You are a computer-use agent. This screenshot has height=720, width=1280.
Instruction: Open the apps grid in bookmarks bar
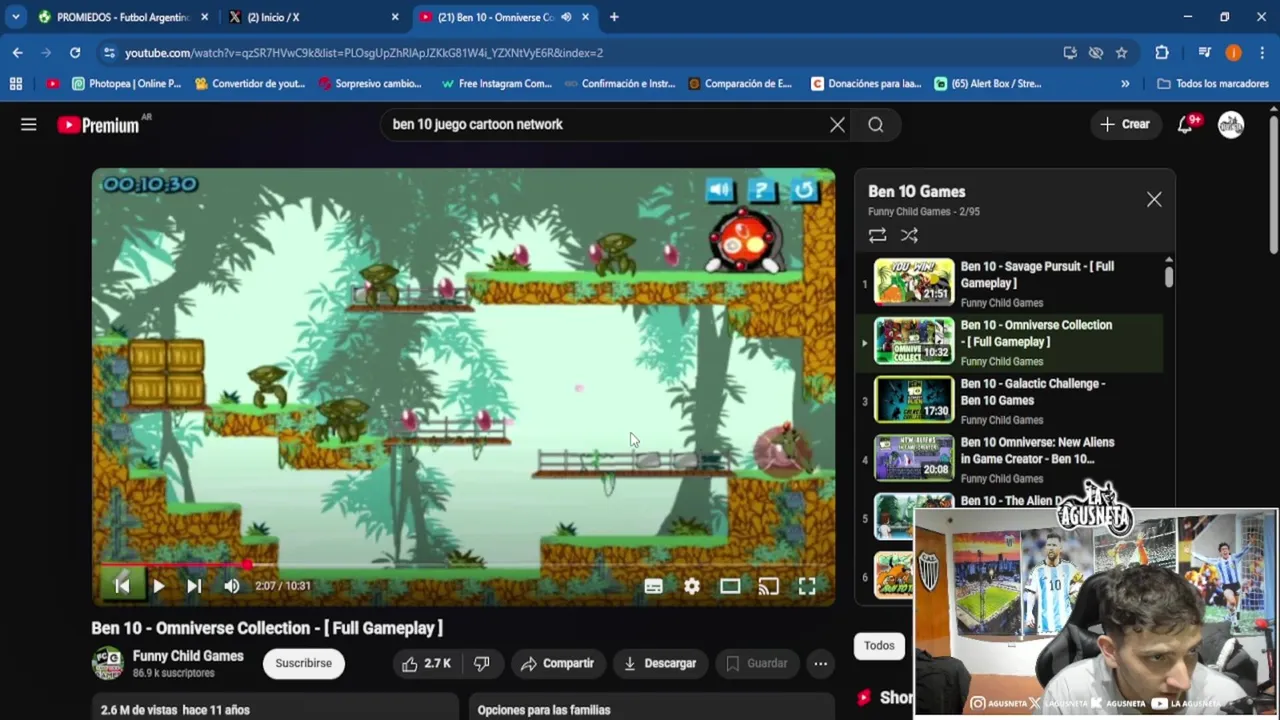pos(16,84)
